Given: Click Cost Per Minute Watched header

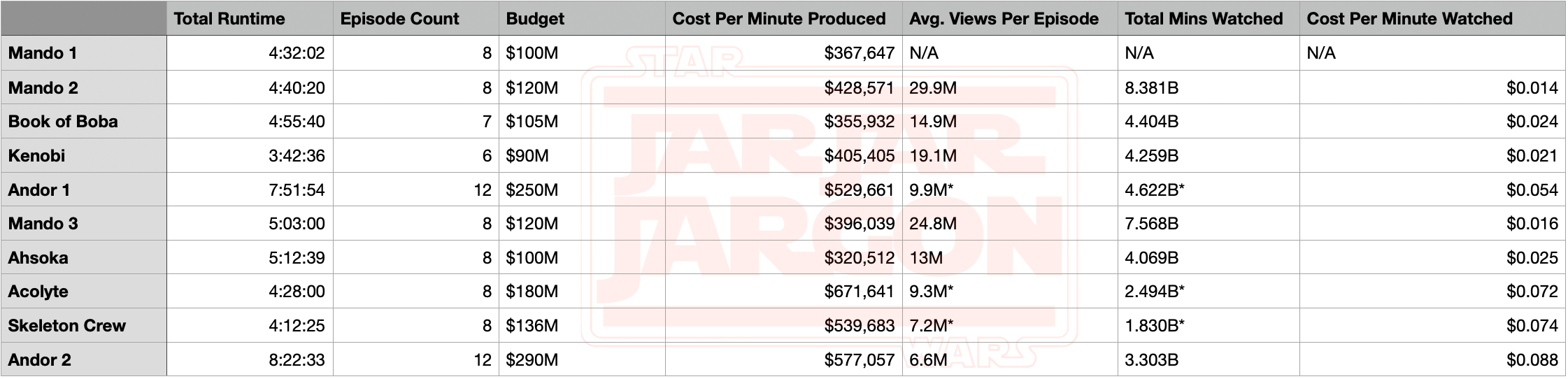Looking at the screenshot, I should click(x=1409, y=19).
